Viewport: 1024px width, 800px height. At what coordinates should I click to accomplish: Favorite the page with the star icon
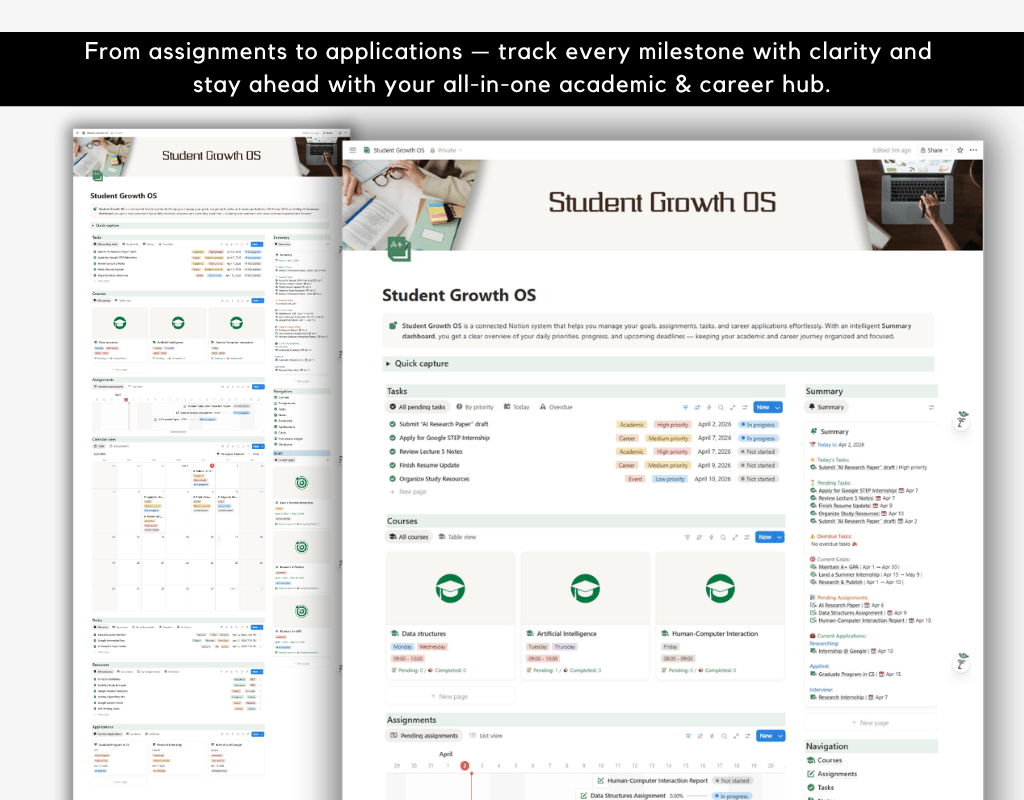click(x=960, y=150)
